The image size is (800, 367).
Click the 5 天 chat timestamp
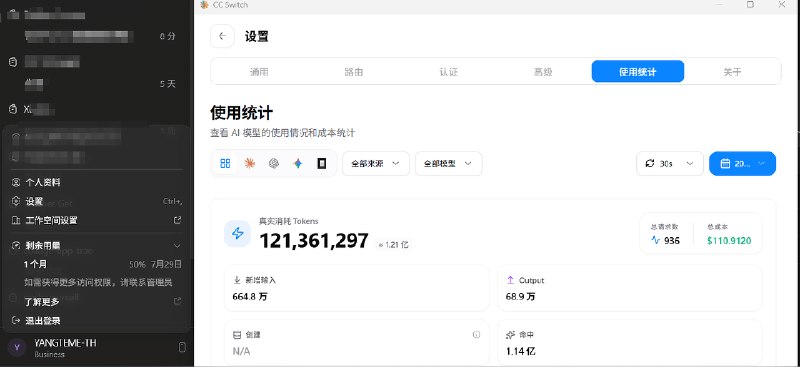(167, 84)
